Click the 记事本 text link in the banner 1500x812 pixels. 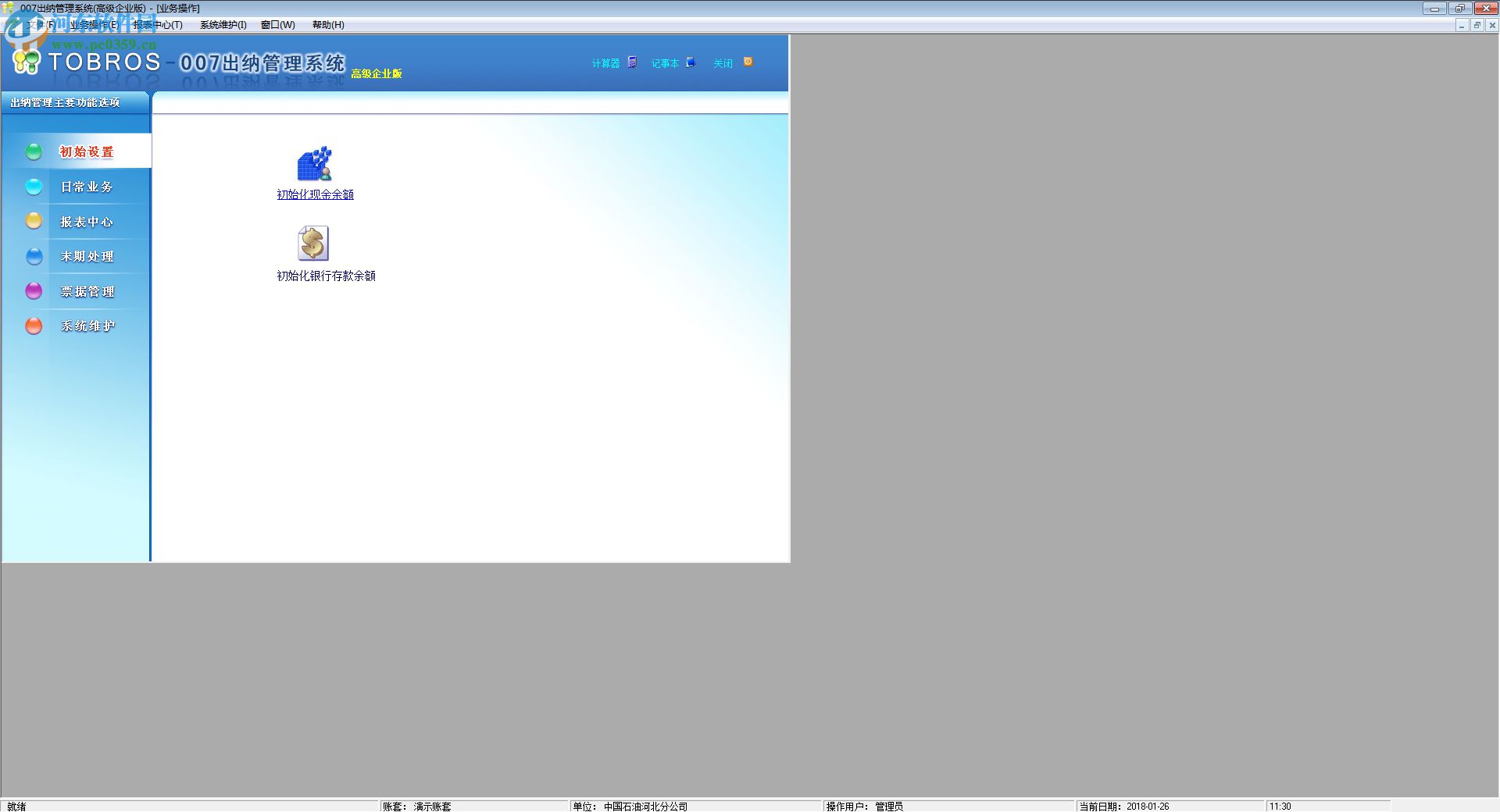665,63
